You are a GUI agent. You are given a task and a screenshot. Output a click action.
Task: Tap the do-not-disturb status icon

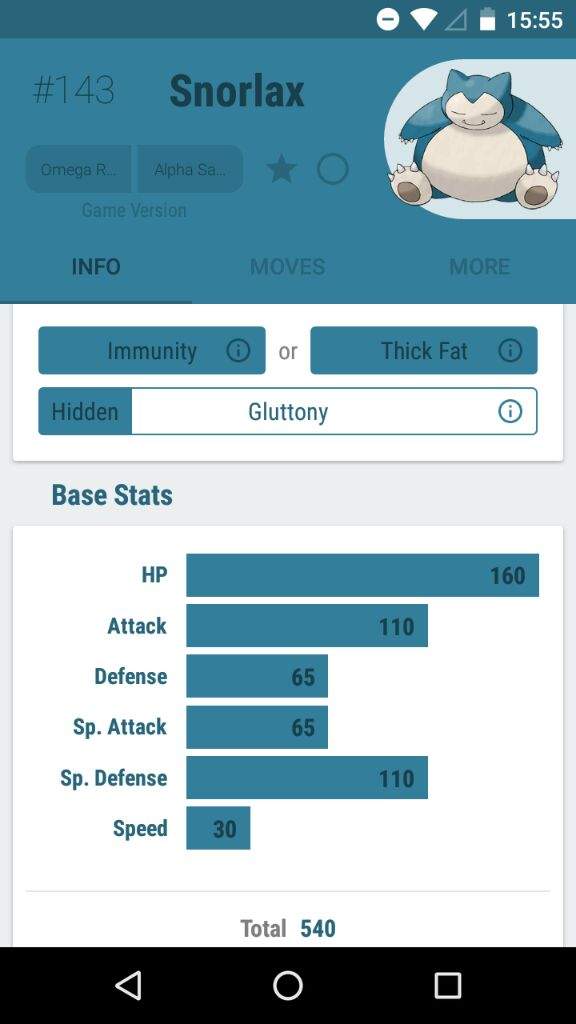(x=387, y=20)
